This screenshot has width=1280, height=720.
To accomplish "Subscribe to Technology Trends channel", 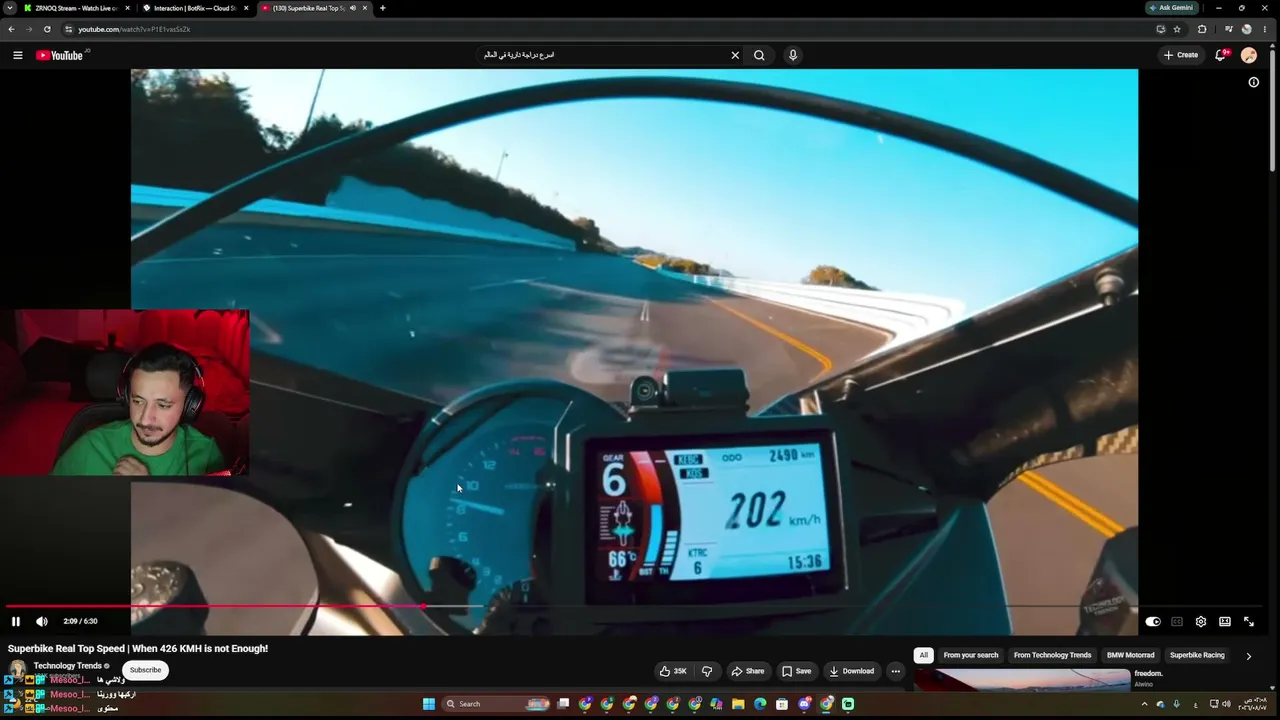I will (145, 670).
